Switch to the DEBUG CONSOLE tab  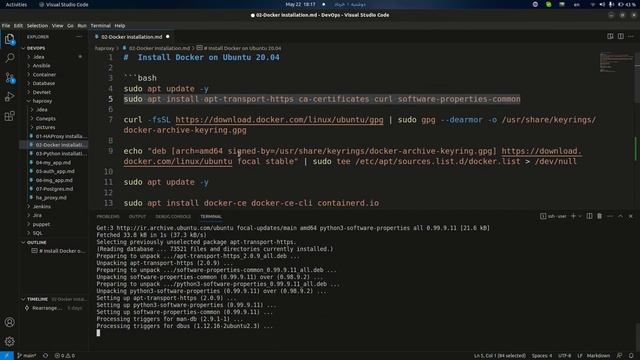tap(173, 216)
